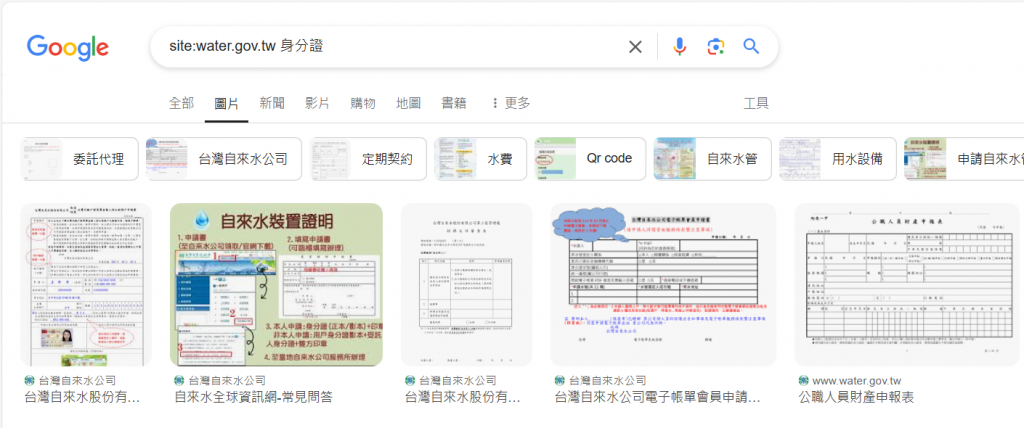Switch to the 地圖 tab
Image resolution: width=1024 pixels, height=428 pixels.
click(408, 103)
